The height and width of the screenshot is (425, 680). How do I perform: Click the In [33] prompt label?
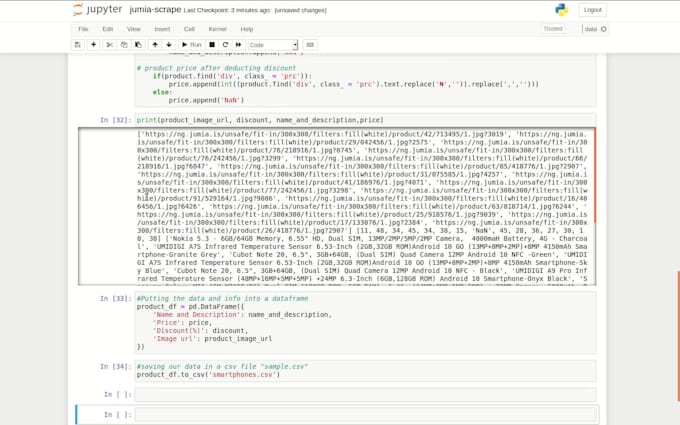[115, 298]
